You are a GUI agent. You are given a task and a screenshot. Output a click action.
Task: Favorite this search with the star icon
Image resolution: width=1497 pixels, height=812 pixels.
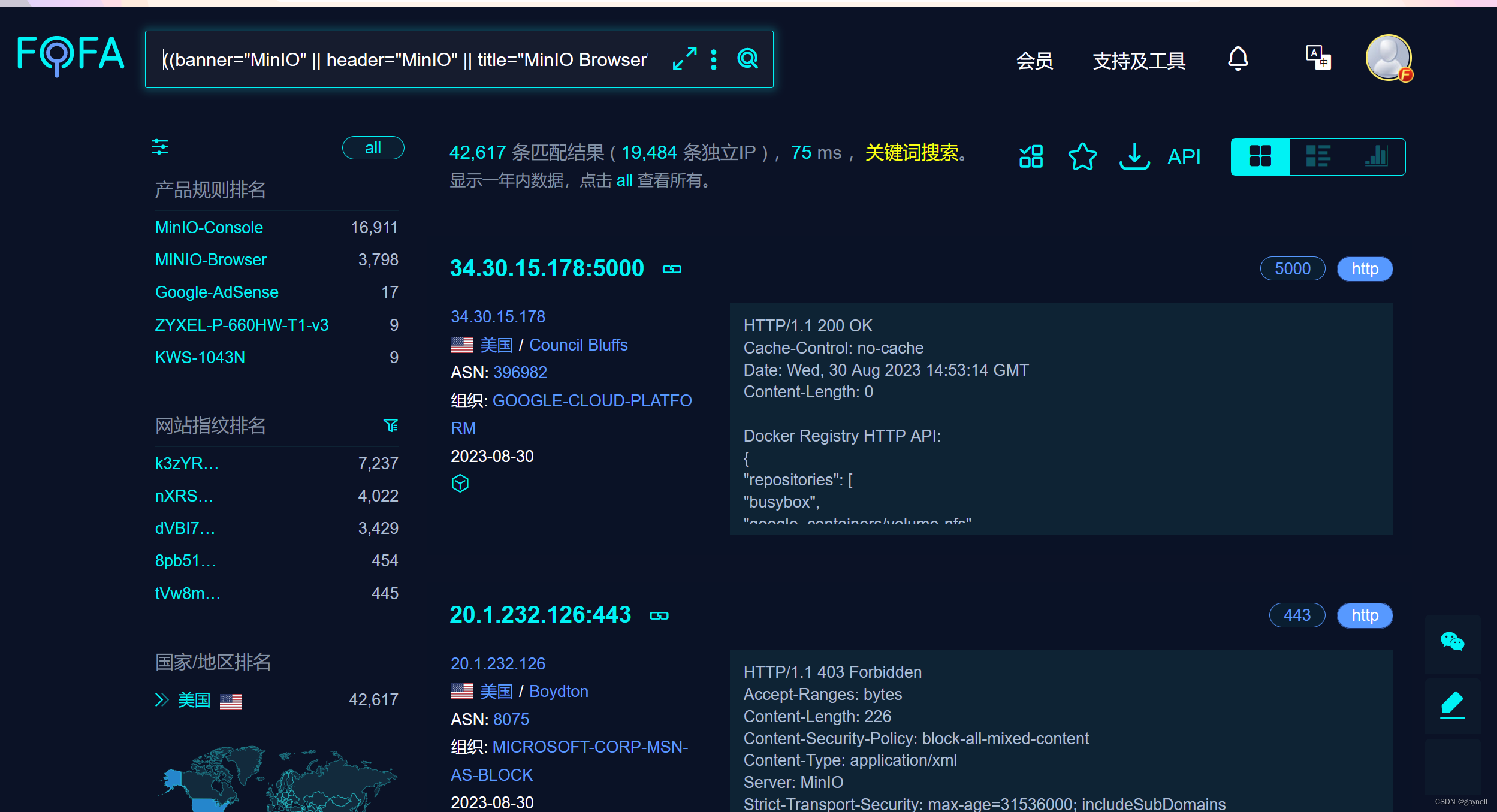tap(1082, 156)
